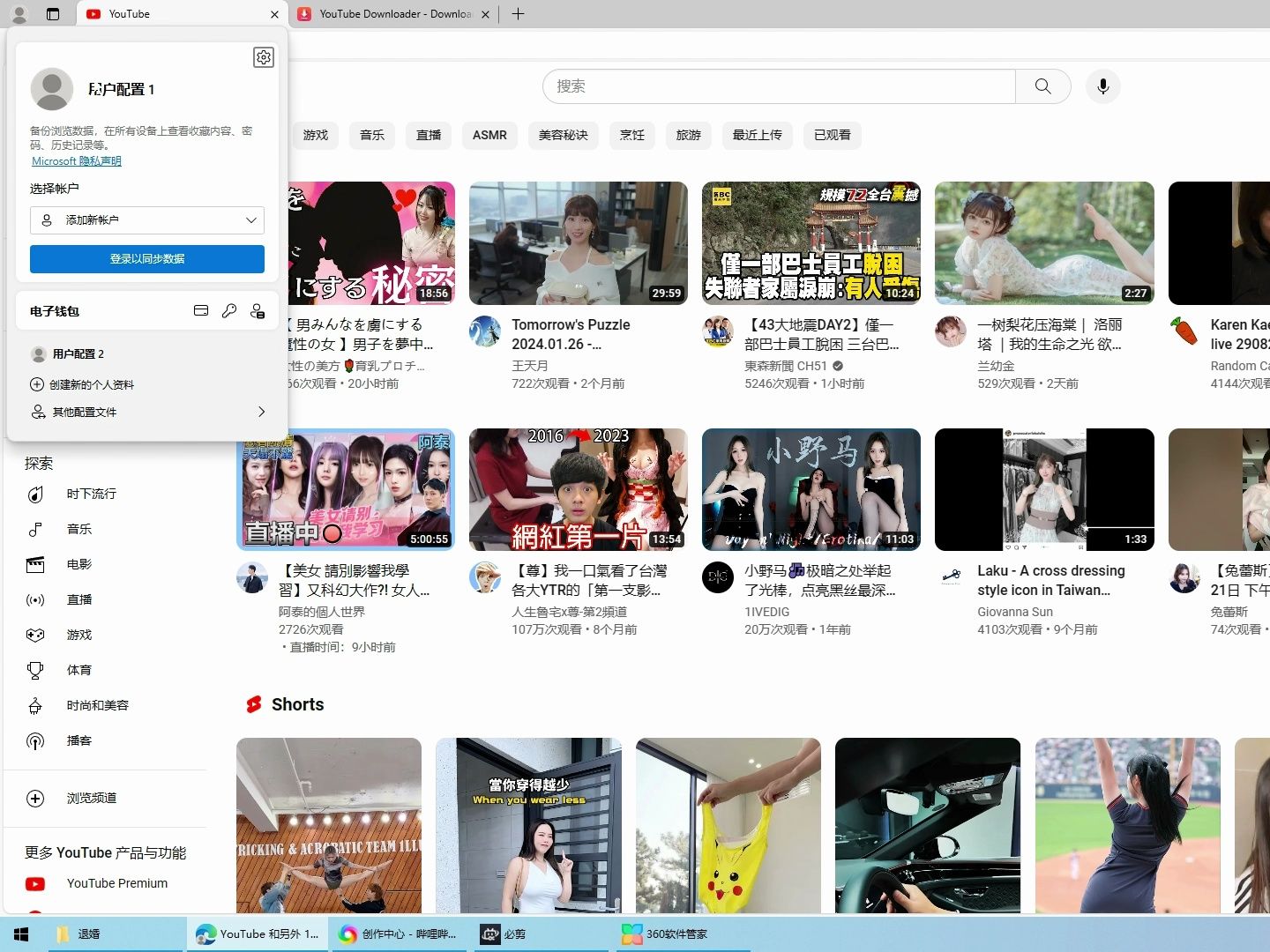Select the 已观看 filter chip

pos(833,135)
